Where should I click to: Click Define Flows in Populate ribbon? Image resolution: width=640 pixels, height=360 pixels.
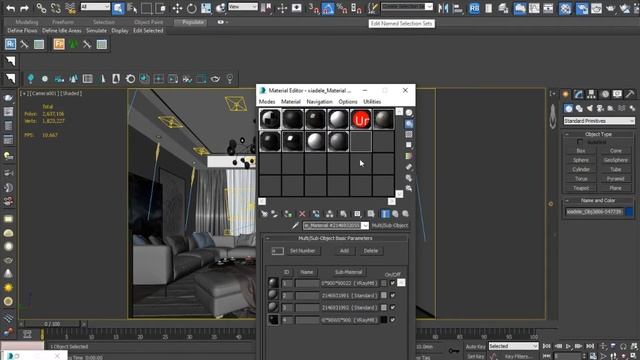click(x=22, y=31)
